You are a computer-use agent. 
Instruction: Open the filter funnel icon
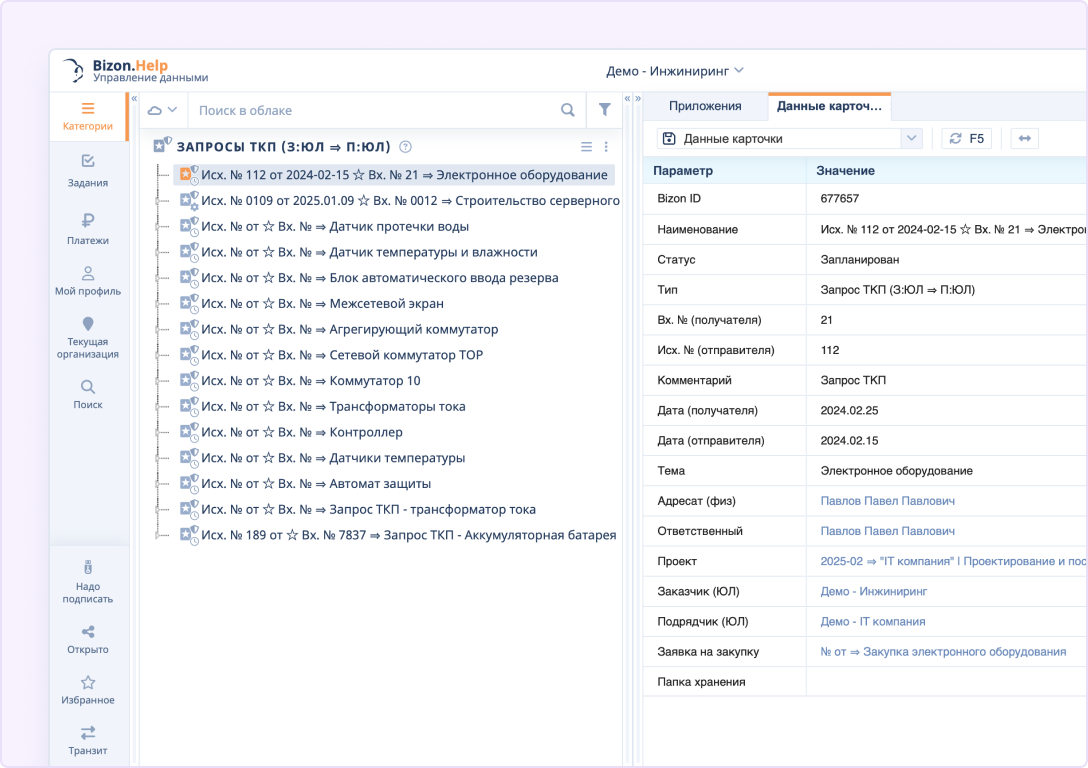point(604,110)
